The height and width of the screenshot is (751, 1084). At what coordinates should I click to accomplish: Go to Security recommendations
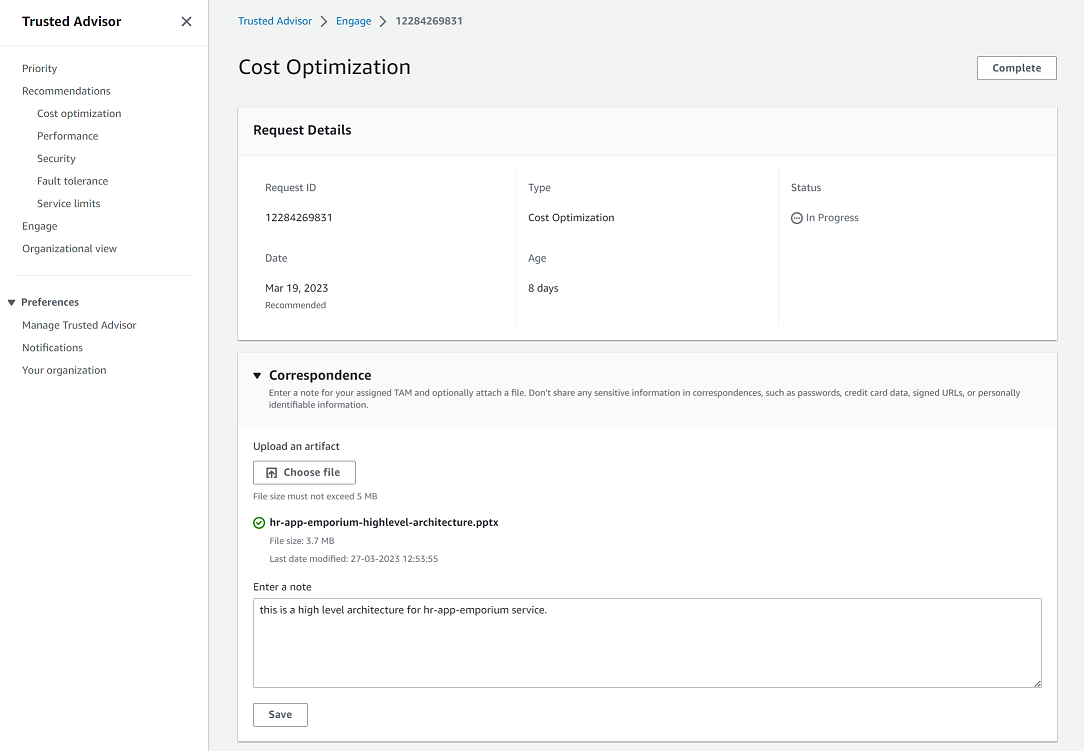click(x=56, y=158)
